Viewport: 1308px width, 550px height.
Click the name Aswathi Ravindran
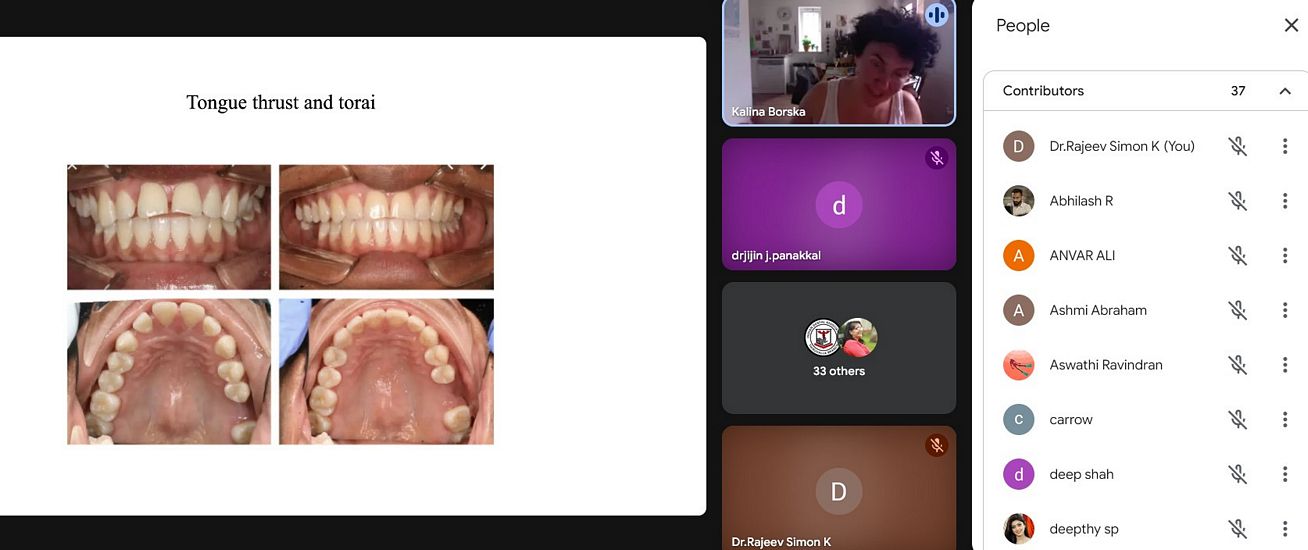click(1106, 365)
